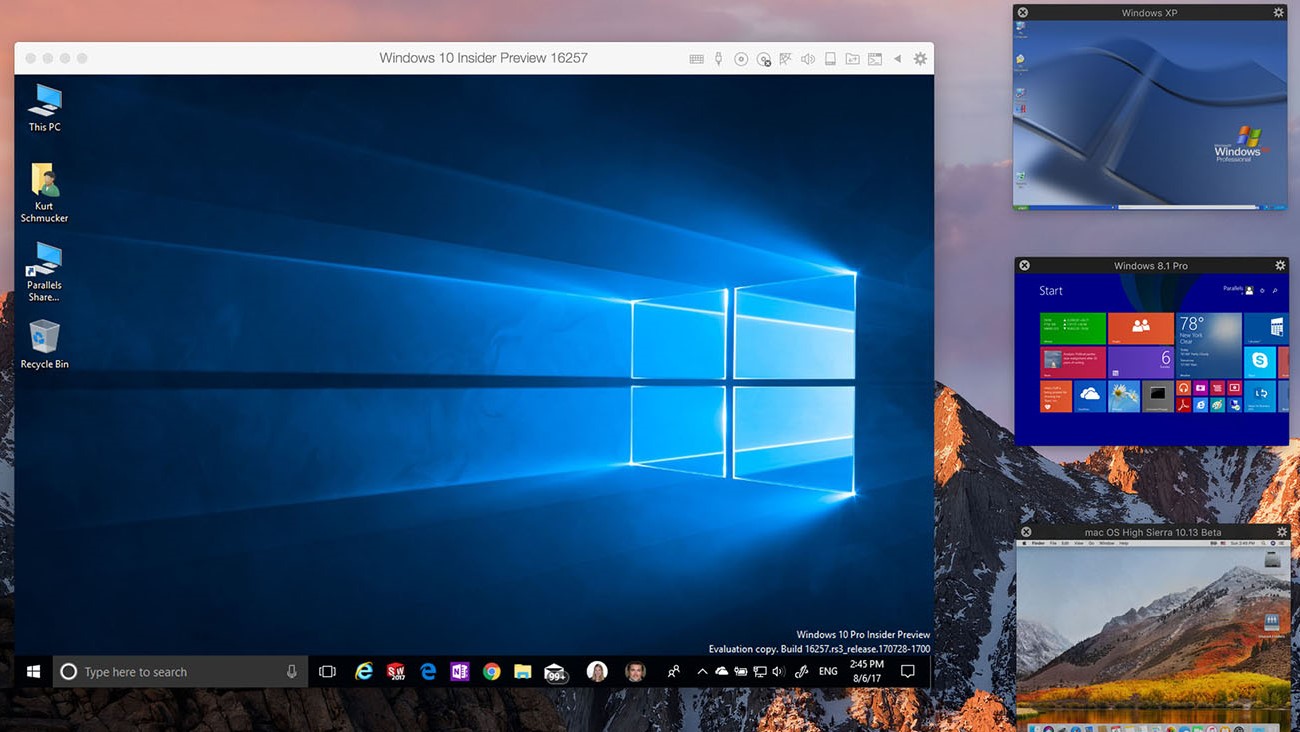Click the sound speaker icon in Parallels title bar
Viewport: 1300px width, 732px height.
(x=808, y=59)
